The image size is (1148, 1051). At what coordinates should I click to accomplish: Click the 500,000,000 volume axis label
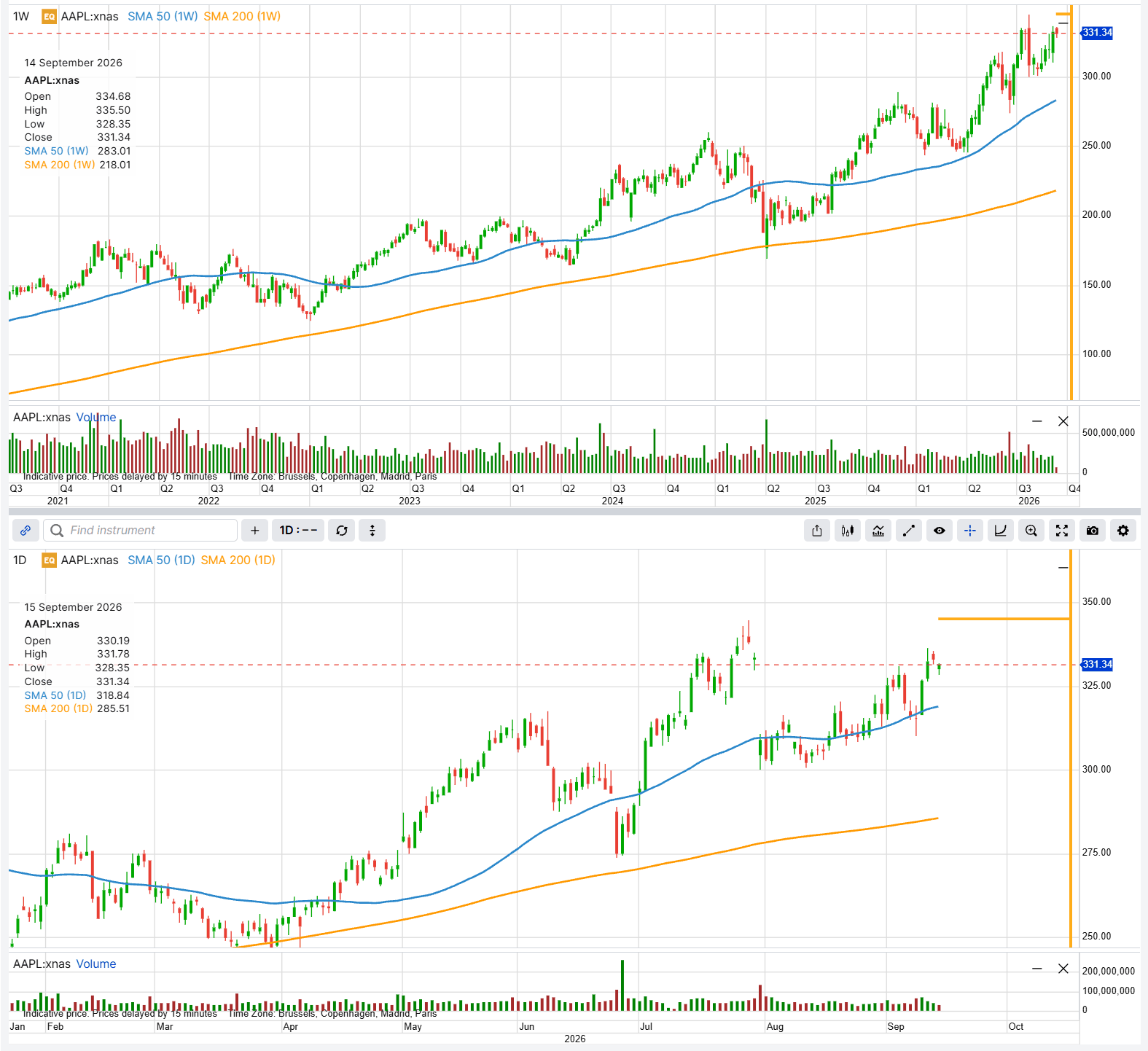click(1109, 433)
